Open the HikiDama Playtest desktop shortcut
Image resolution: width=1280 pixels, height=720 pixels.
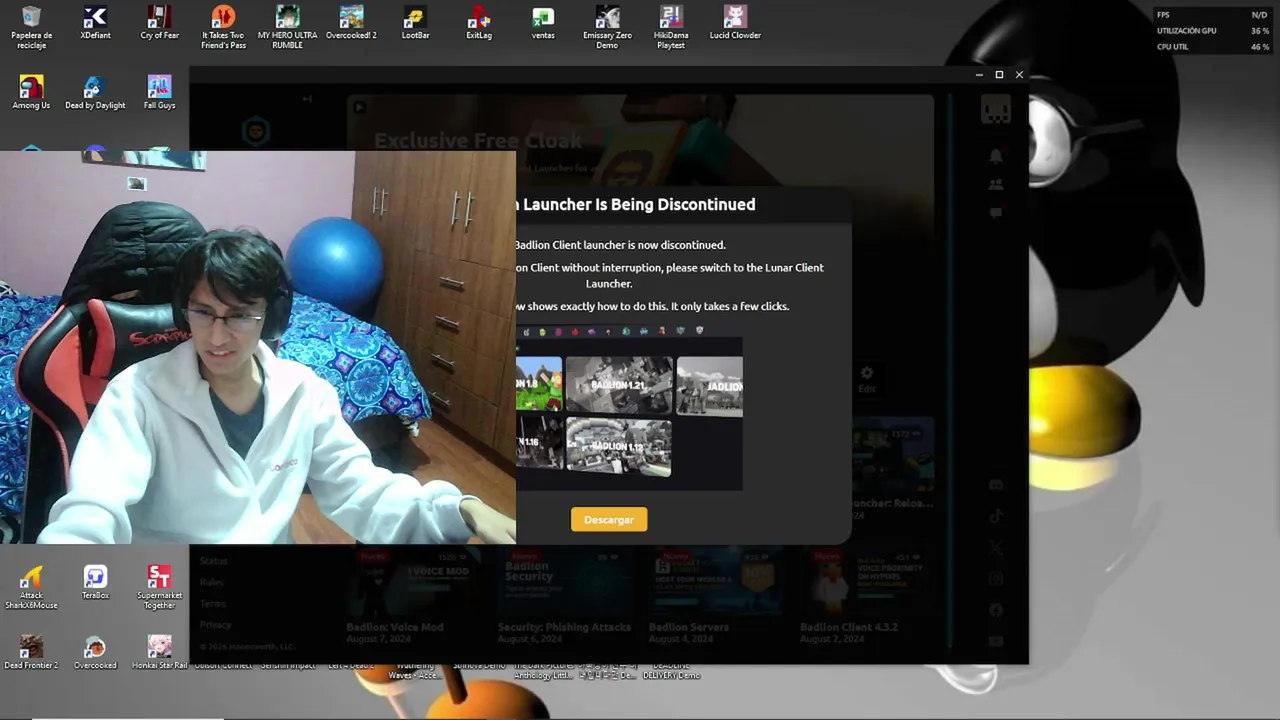(671, 27)
